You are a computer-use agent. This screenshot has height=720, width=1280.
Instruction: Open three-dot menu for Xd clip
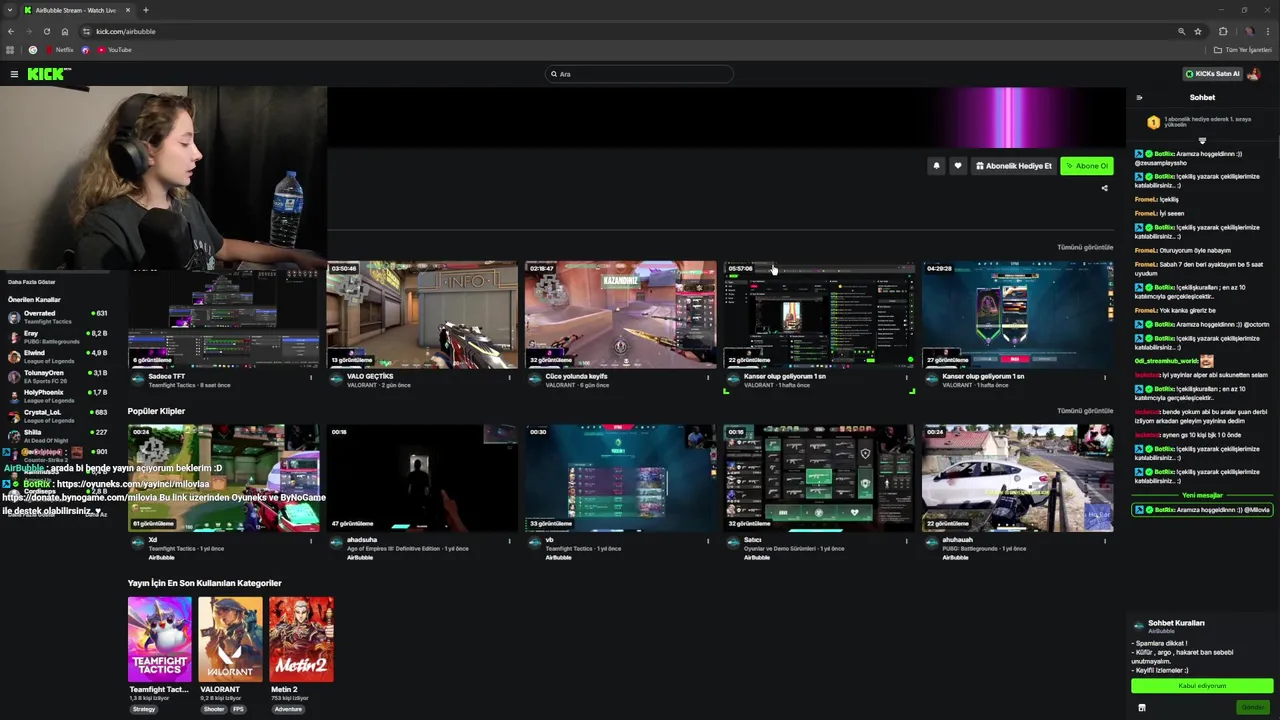[311, 541]
